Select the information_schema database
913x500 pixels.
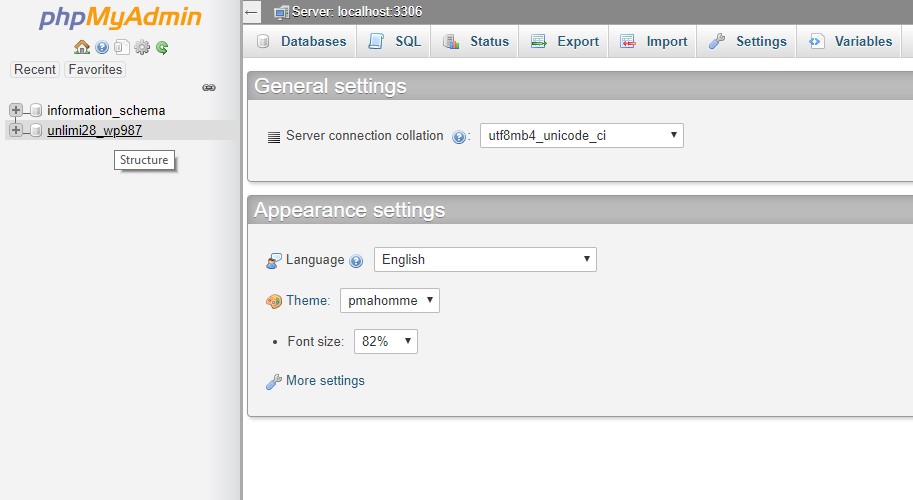tap(106, 110)
